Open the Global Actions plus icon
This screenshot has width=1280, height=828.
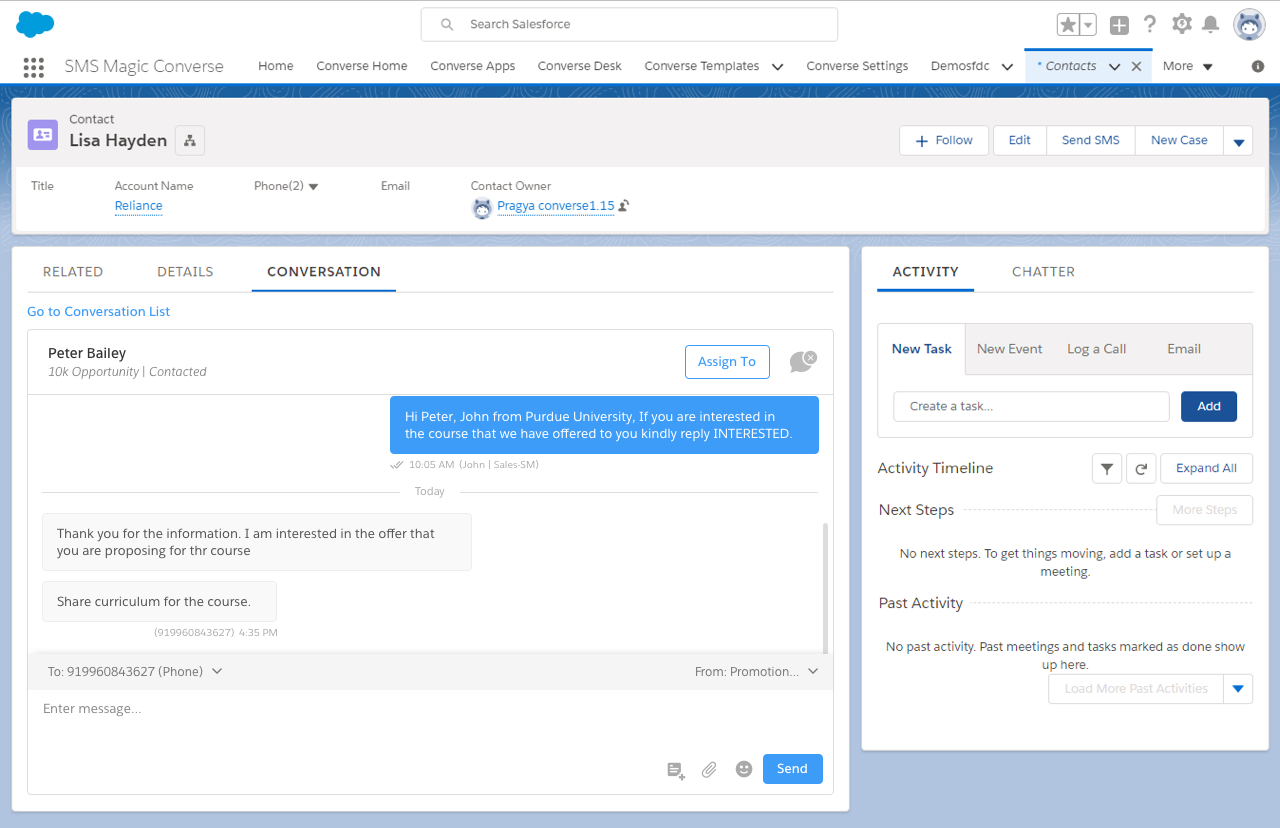pos(1119,25)
